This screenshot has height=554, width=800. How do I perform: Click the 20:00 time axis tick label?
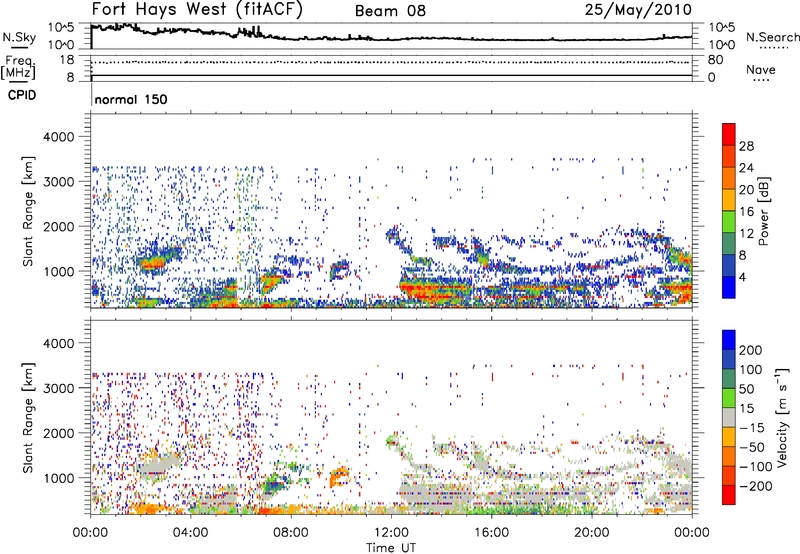click(591, 533)
